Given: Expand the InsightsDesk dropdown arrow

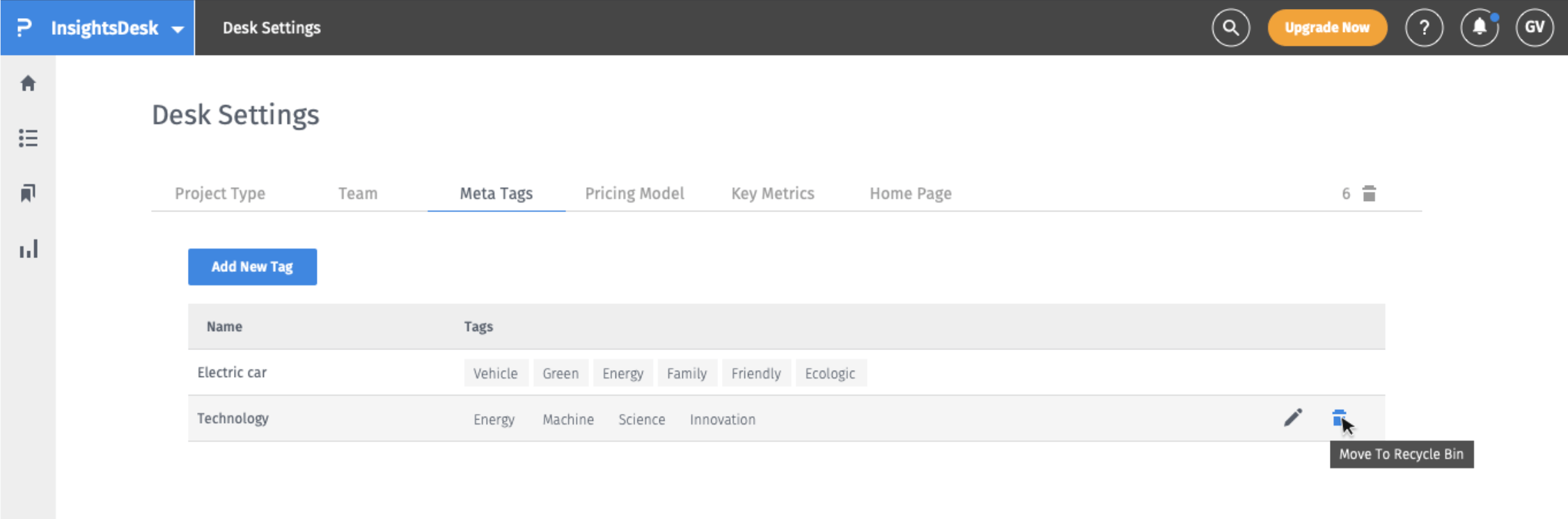Looking at the screenshot, I should coord(178,29).
